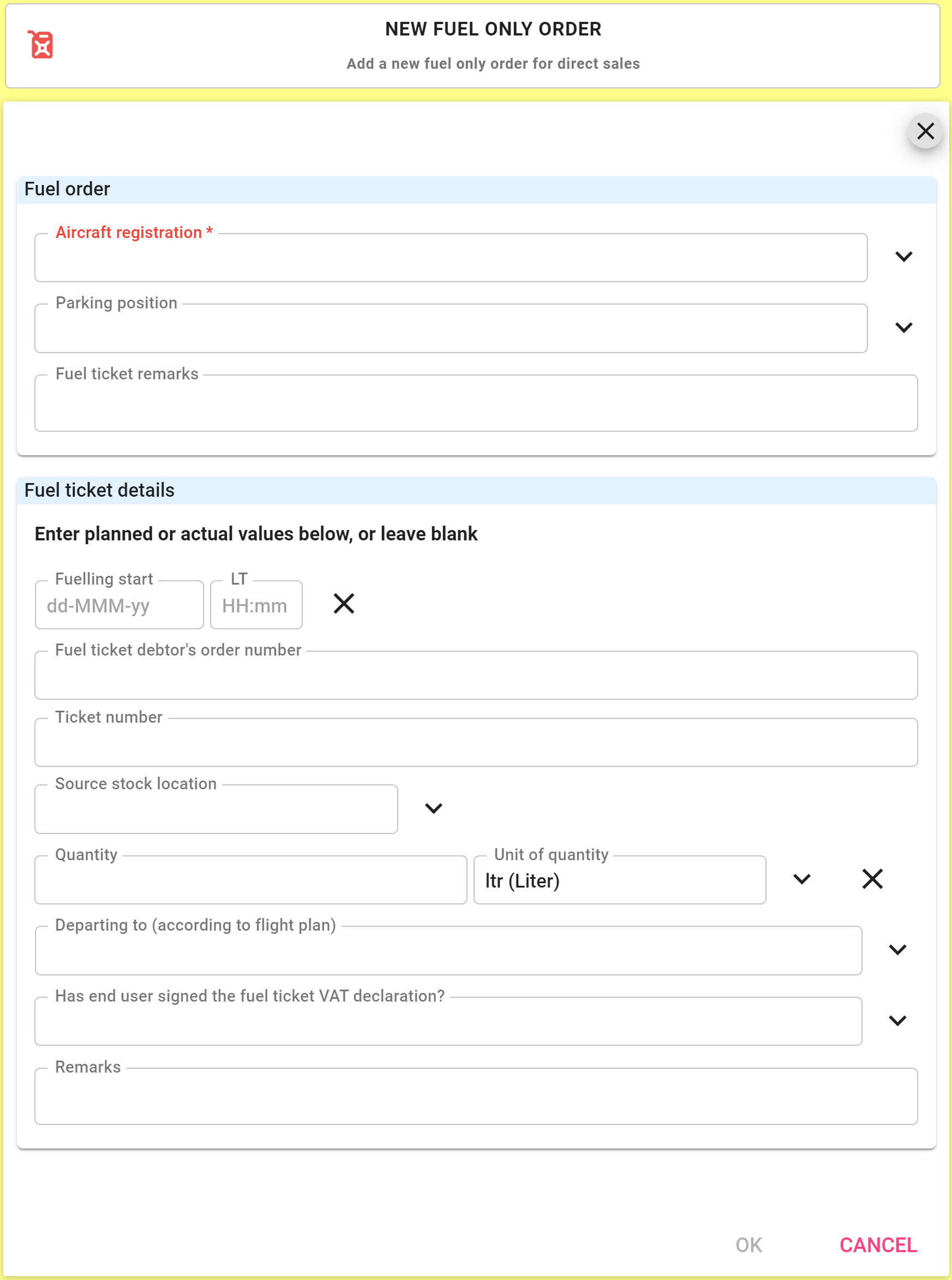Click the CANCEL button
The height and width of the screenshot is (1280, 952).
[878, 1245]
